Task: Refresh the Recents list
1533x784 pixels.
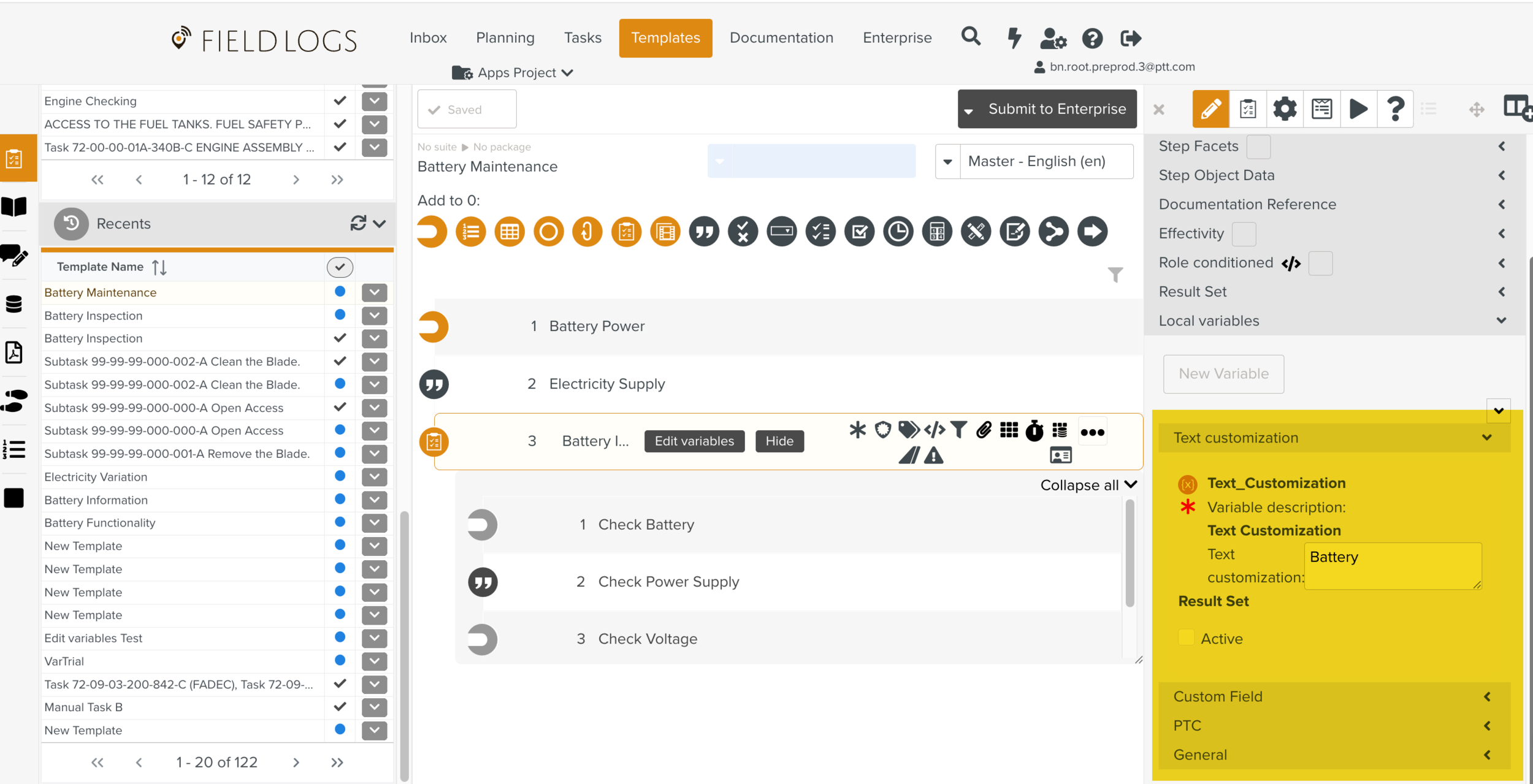Action: coord(358,223)
